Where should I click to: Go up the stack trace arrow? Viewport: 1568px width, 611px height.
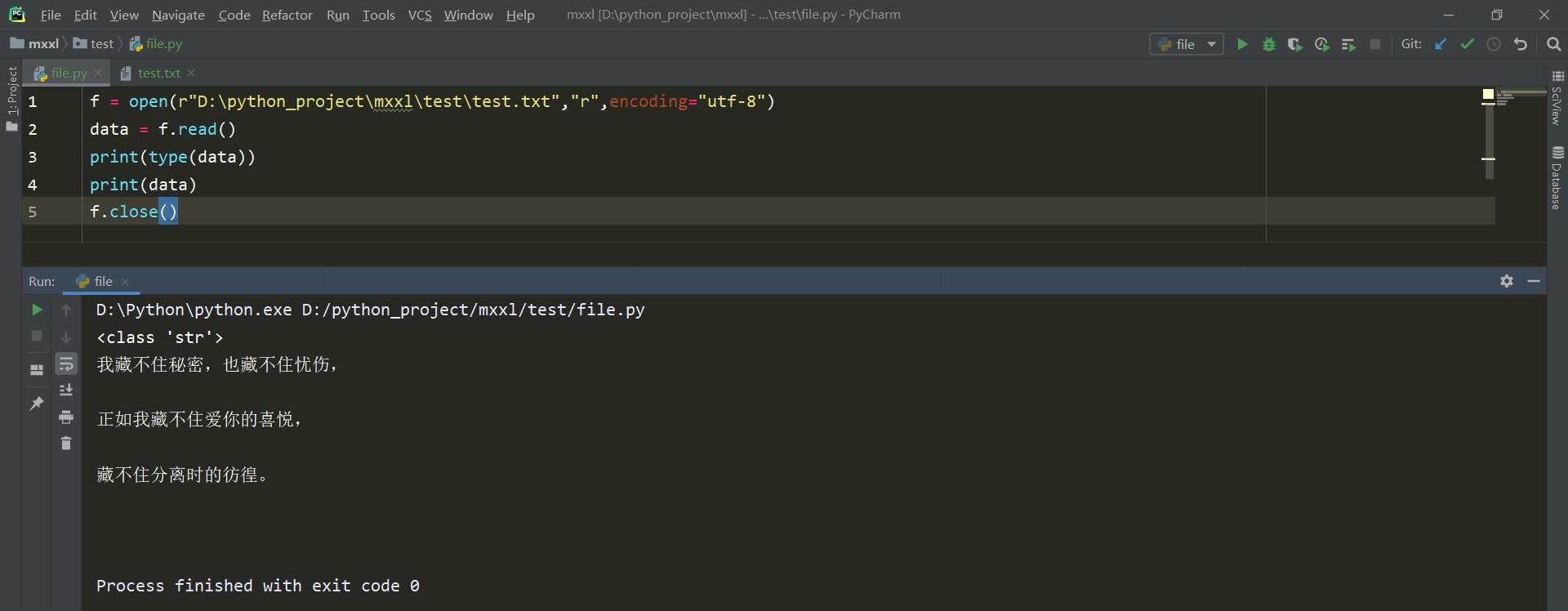tap(66, 310)
